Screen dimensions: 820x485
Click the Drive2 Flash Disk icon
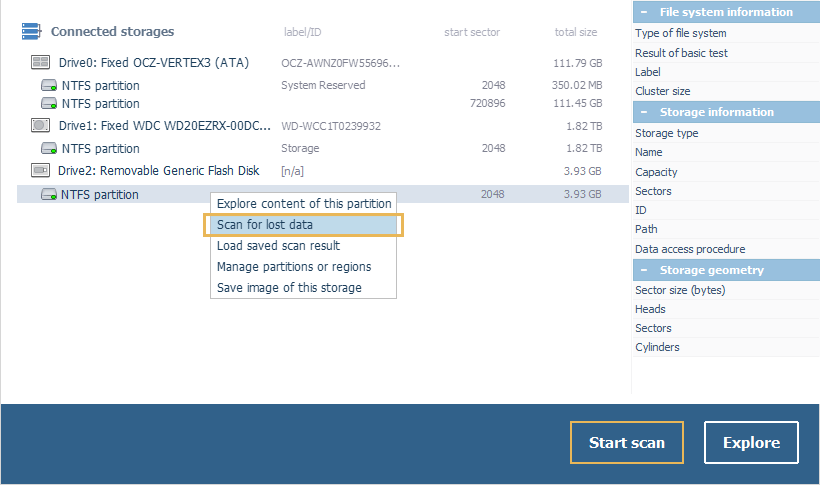tap(41, 171)
